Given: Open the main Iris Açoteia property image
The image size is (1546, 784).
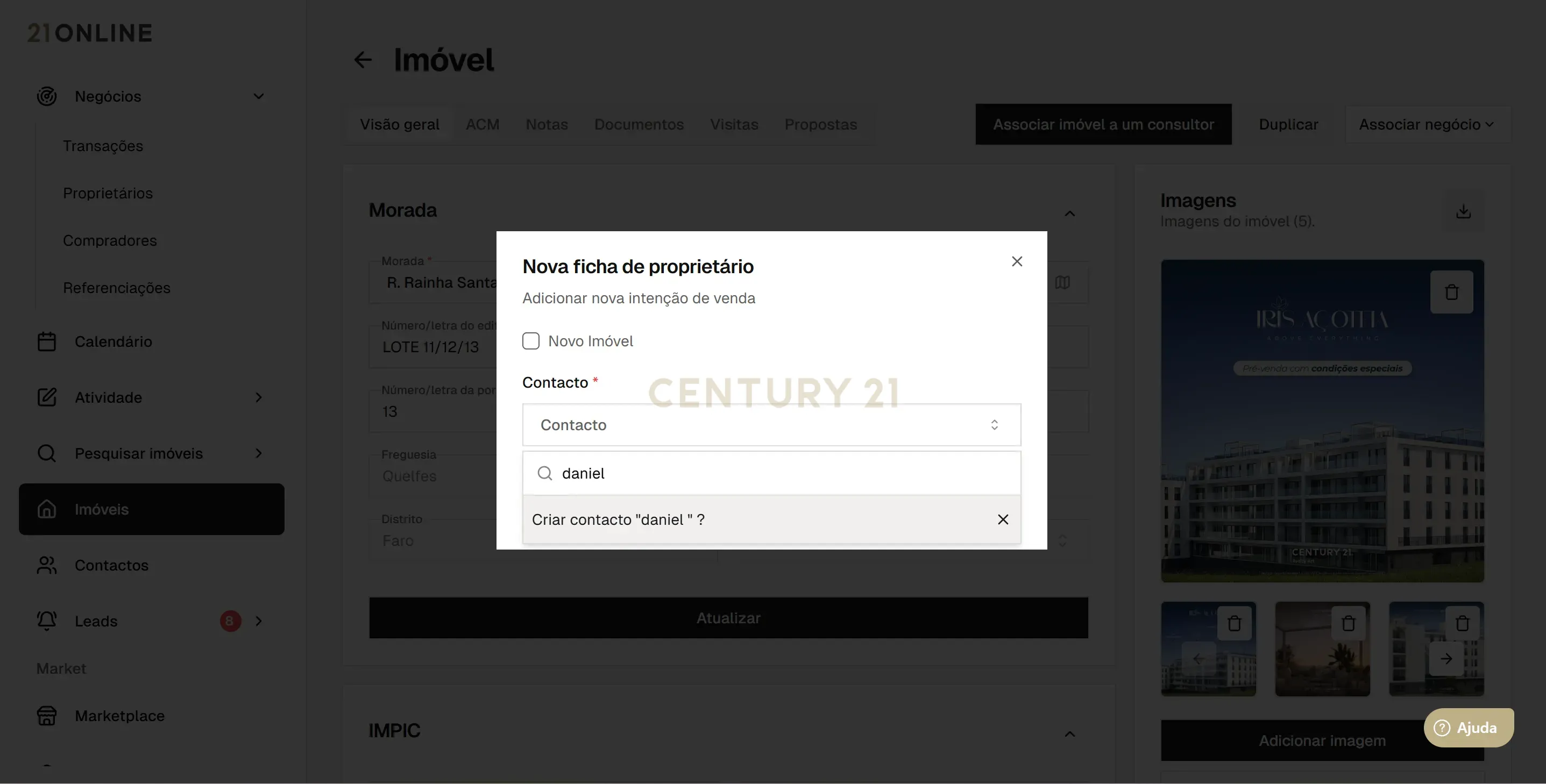Looking at the screenshot, I should pyautogui.click(x=1322, y=420).
